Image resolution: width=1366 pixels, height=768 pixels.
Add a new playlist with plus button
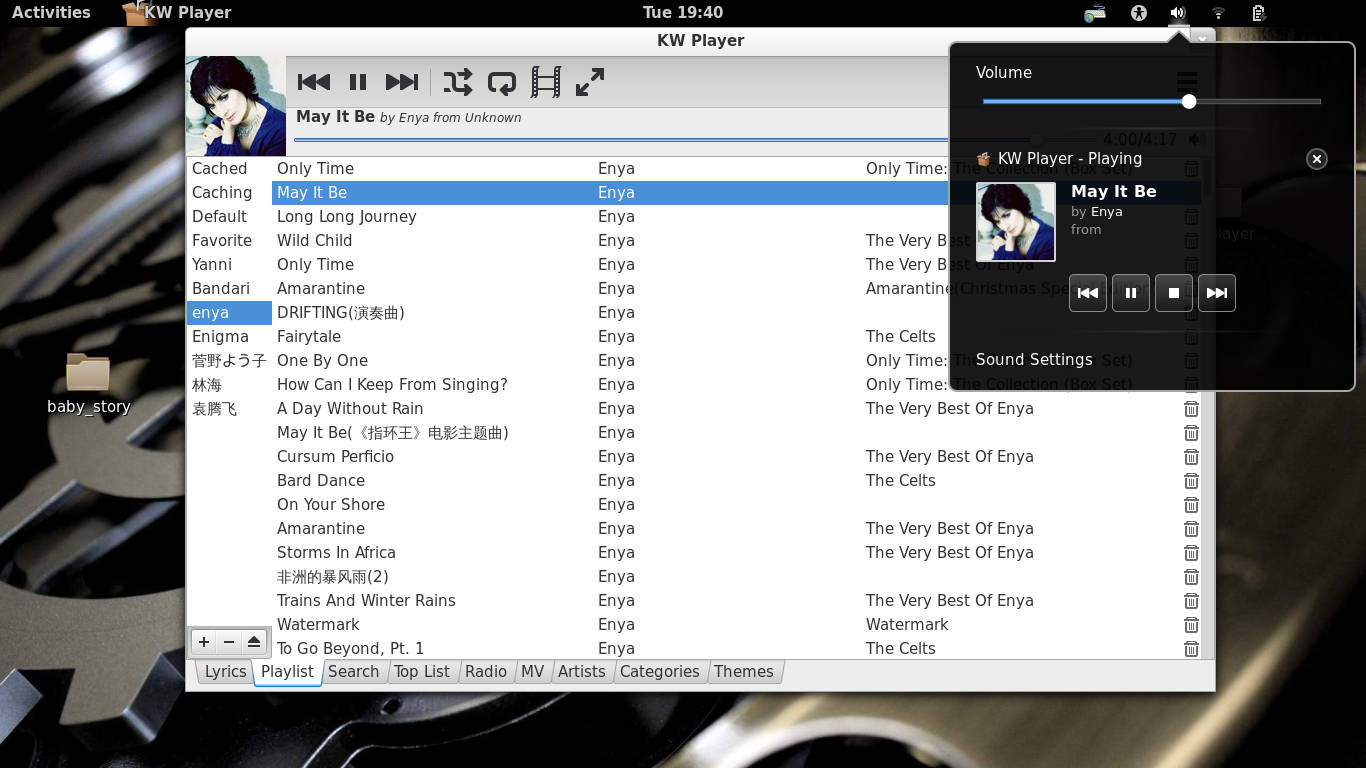[204, 642]
